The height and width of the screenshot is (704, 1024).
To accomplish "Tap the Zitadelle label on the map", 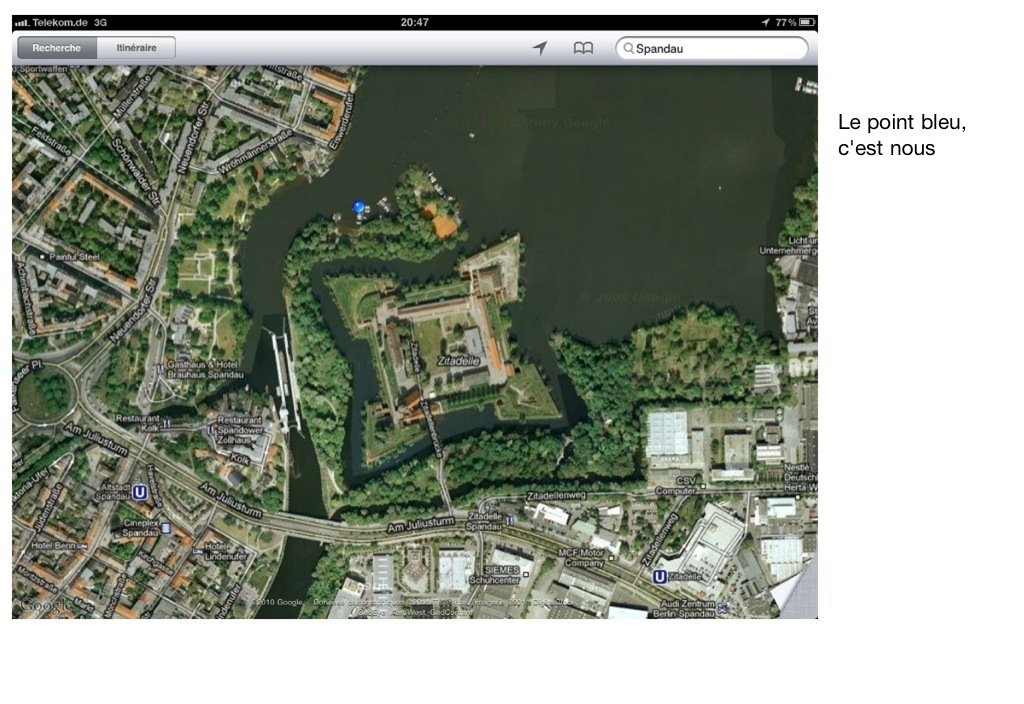I will coord(459,359).
